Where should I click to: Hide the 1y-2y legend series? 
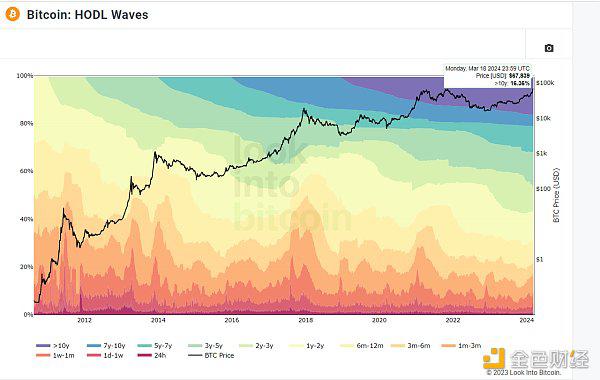[307, 346]
